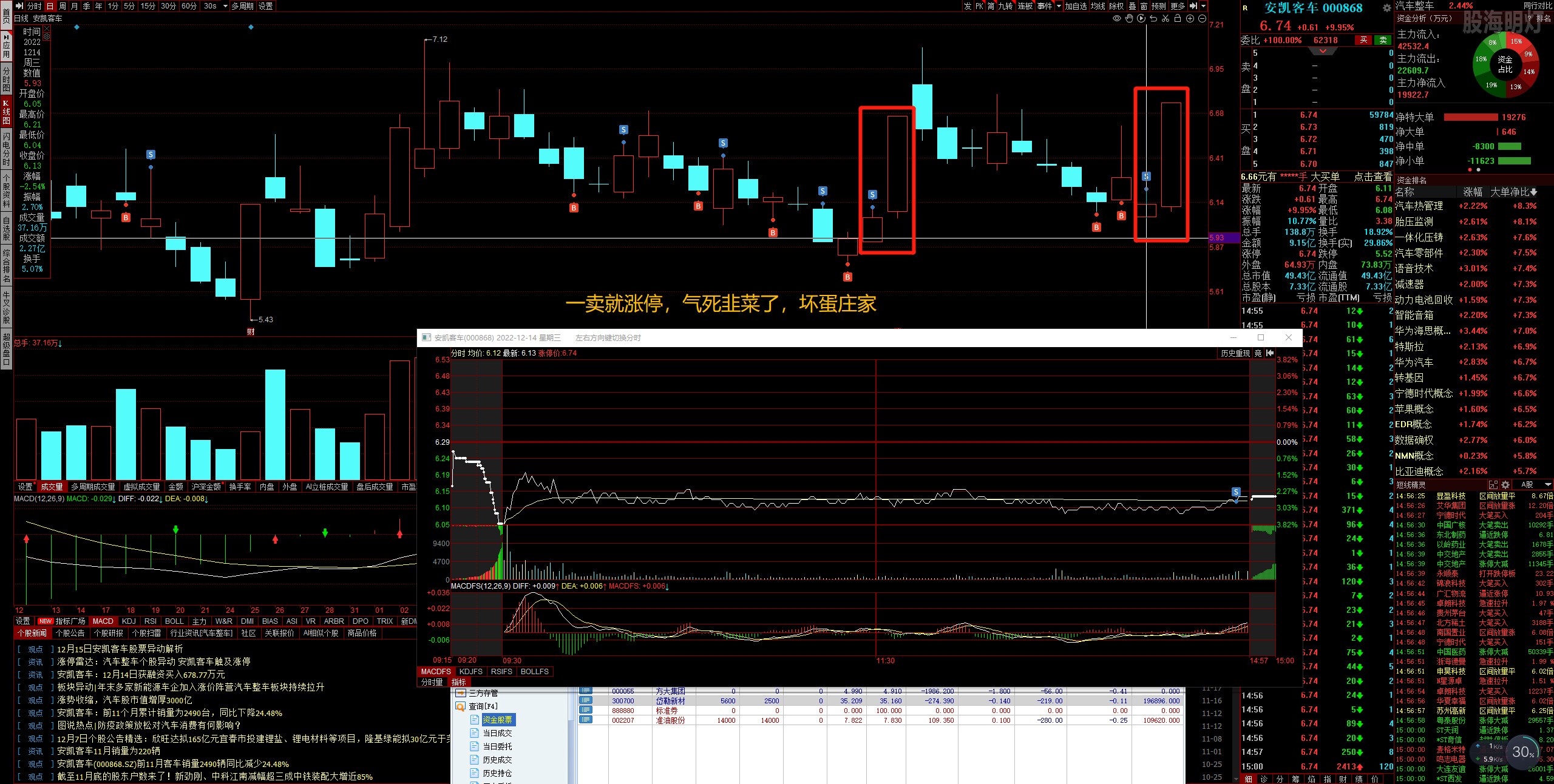Viewport: 1554px width, 784px height.
Task: Click the 细 detail tab at bottom
Action: point(1248,779)
